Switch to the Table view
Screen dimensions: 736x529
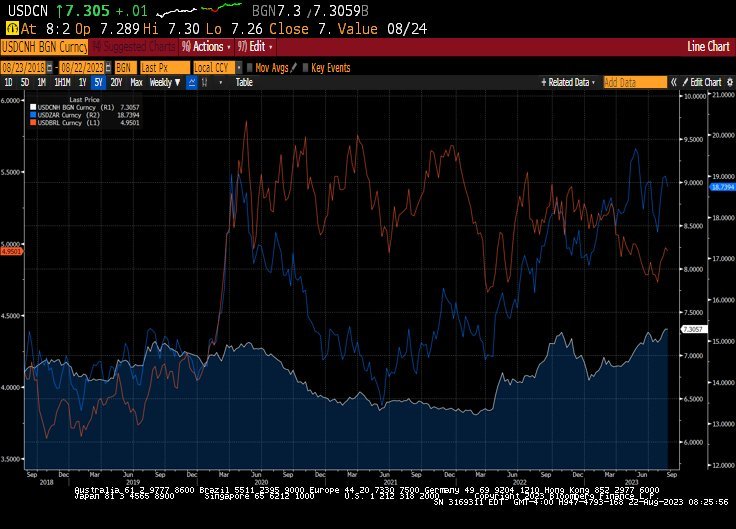point(244,83)
